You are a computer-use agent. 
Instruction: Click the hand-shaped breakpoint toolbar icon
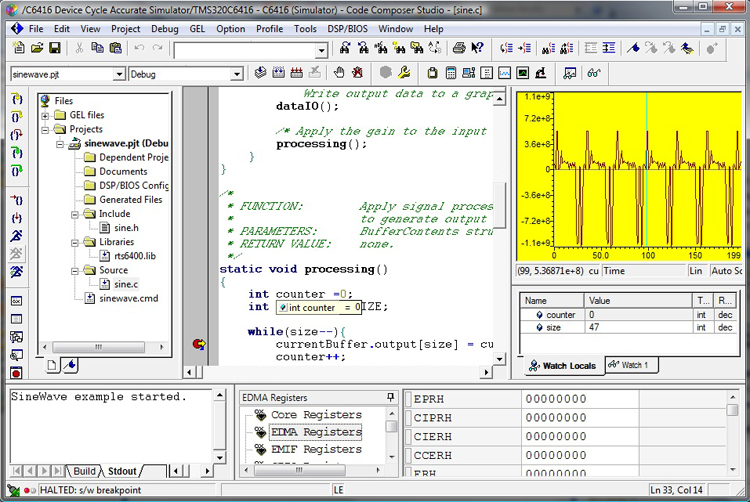[x=340, y=73]
